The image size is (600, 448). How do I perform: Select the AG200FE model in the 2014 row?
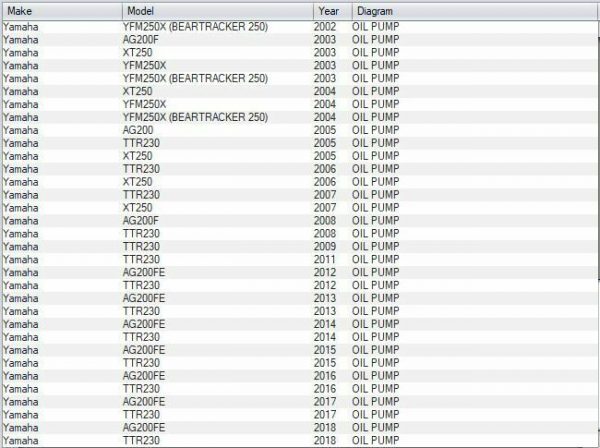coord(144,324)
